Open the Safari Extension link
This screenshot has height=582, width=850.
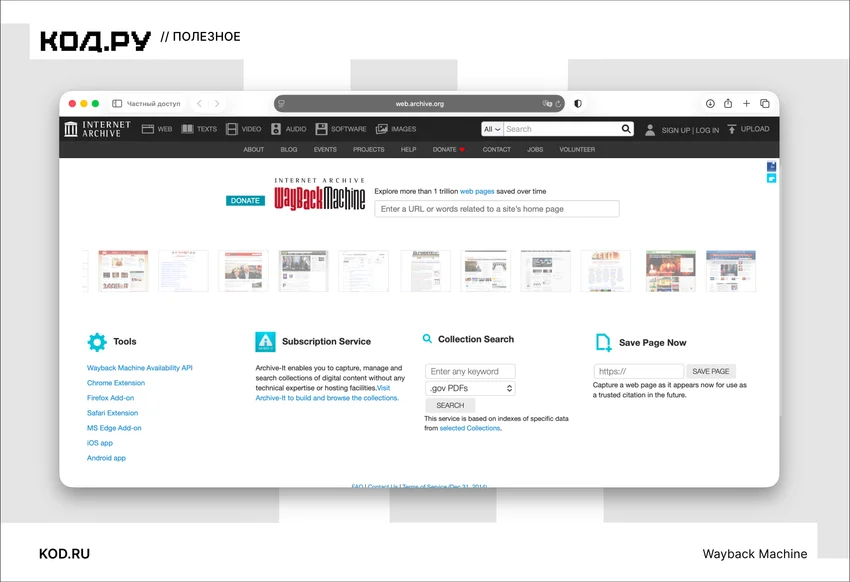[112, 413]
